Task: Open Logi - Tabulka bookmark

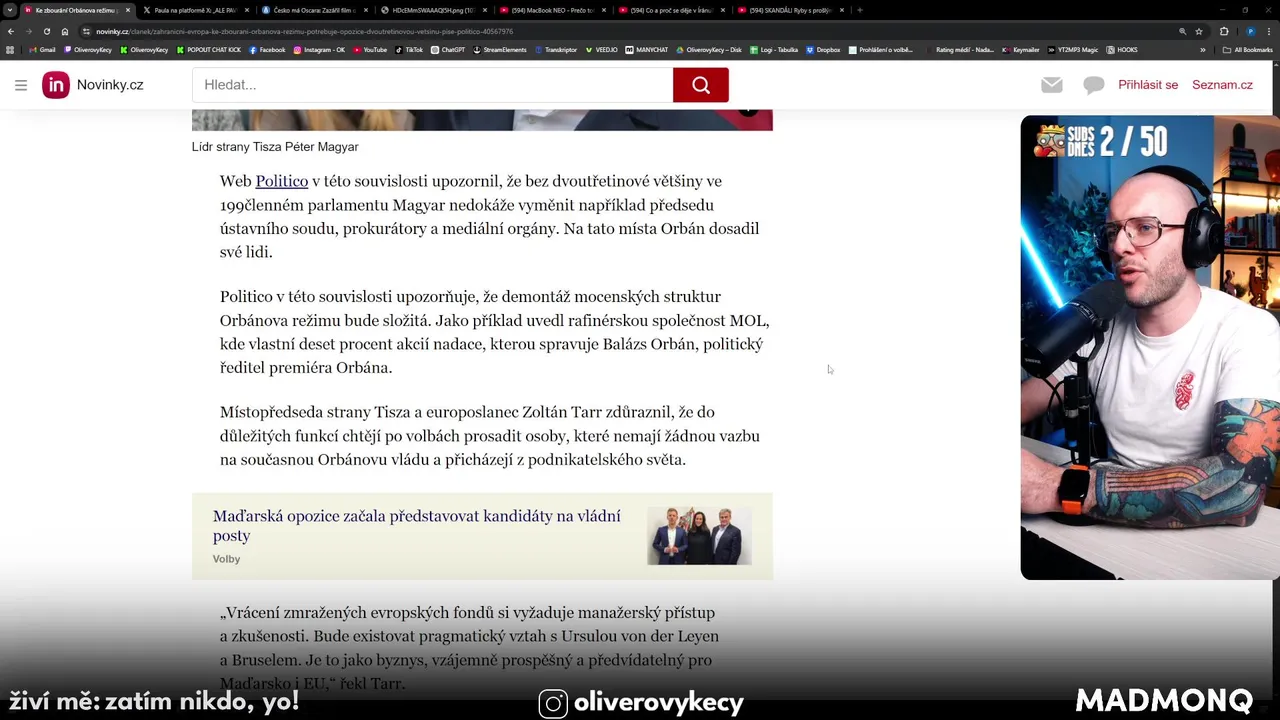Action: pyautogui.click(x=773, y=49)
